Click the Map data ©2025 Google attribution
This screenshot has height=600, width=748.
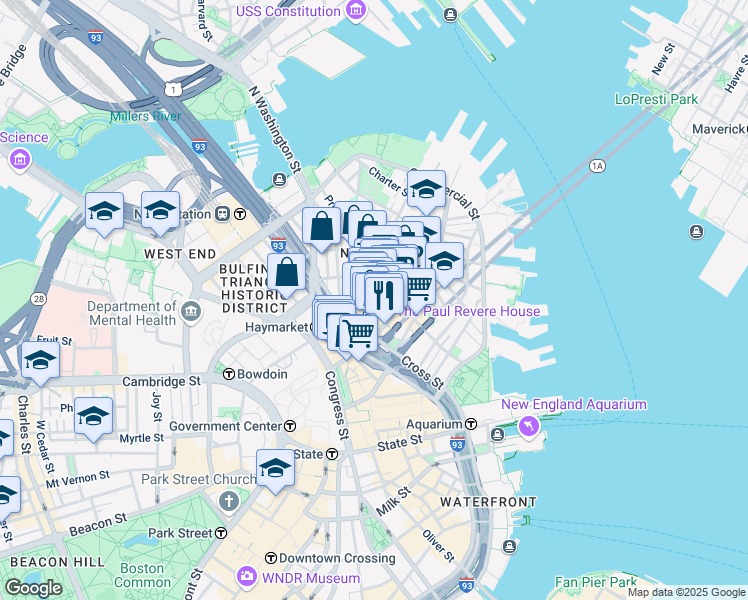click(686, 593)
